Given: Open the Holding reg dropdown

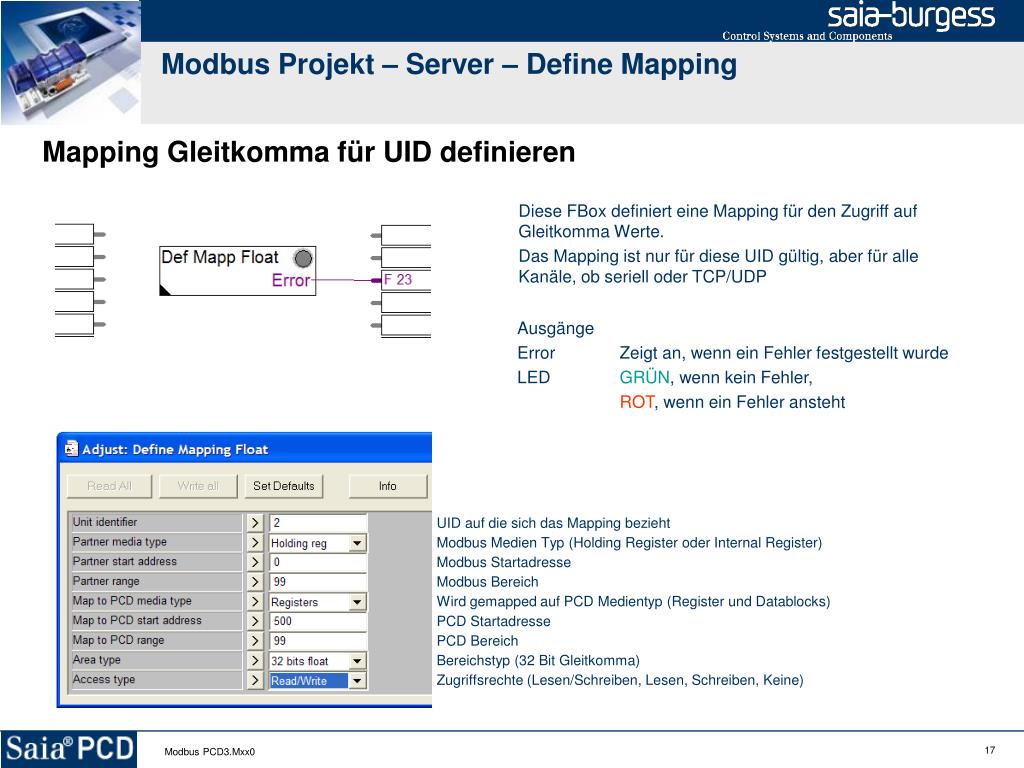Looking at the screenshot, I should [357, 543].
